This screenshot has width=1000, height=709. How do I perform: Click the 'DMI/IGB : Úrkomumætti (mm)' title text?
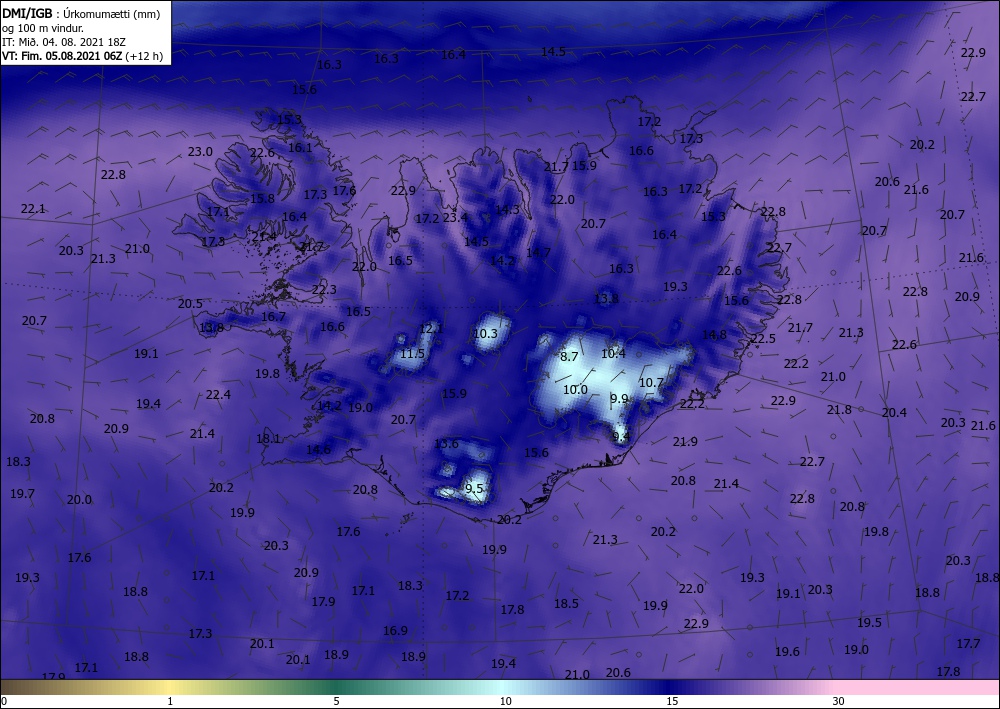tap(81, 13)
